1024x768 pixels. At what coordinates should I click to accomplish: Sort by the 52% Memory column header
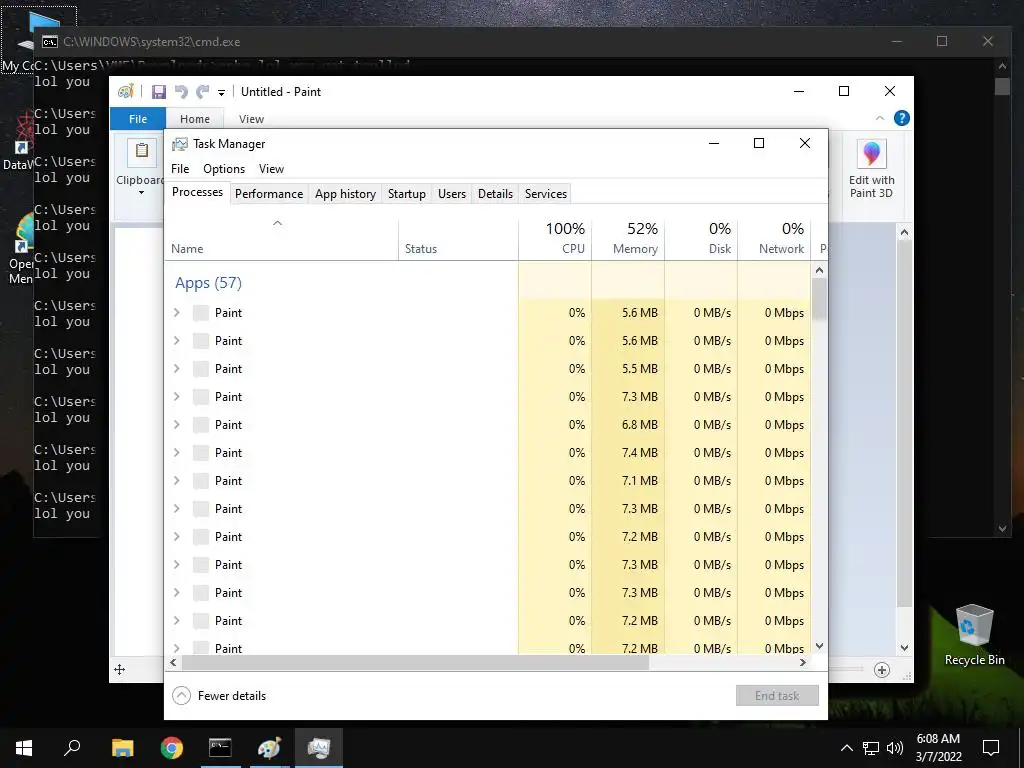[x=628, y=239]
